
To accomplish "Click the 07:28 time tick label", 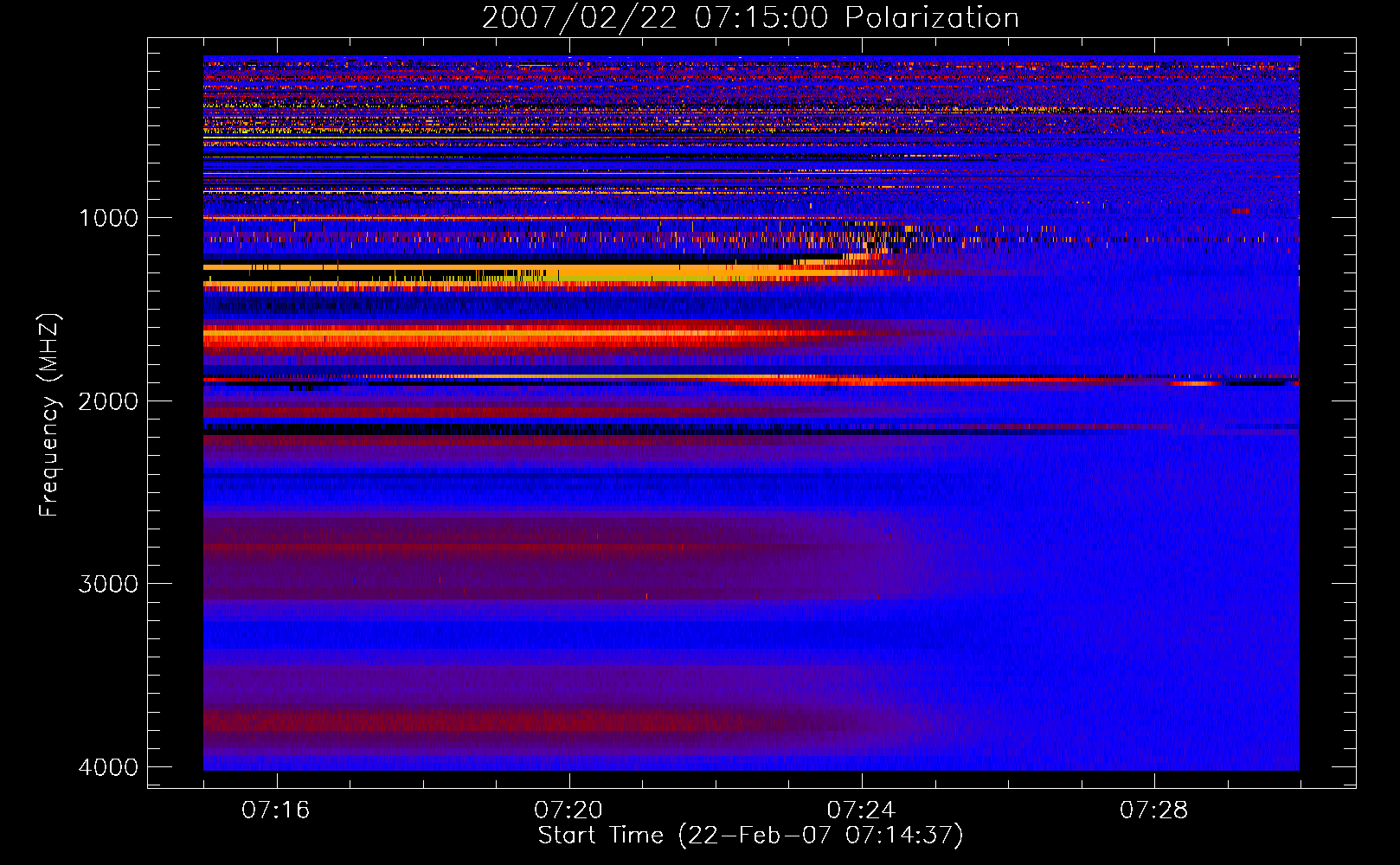I will tap(1154, 810).
